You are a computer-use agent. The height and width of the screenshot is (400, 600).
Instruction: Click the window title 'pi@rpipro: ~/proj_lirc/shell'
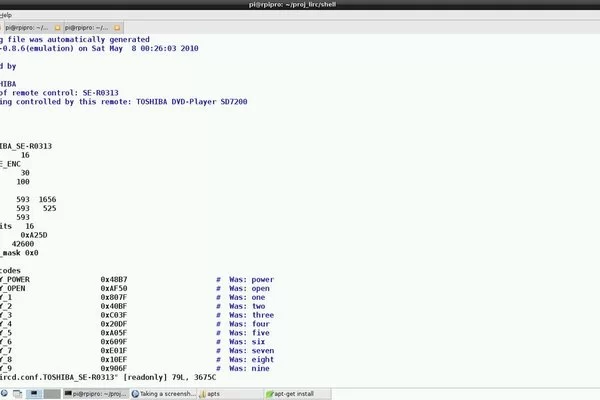292,5
